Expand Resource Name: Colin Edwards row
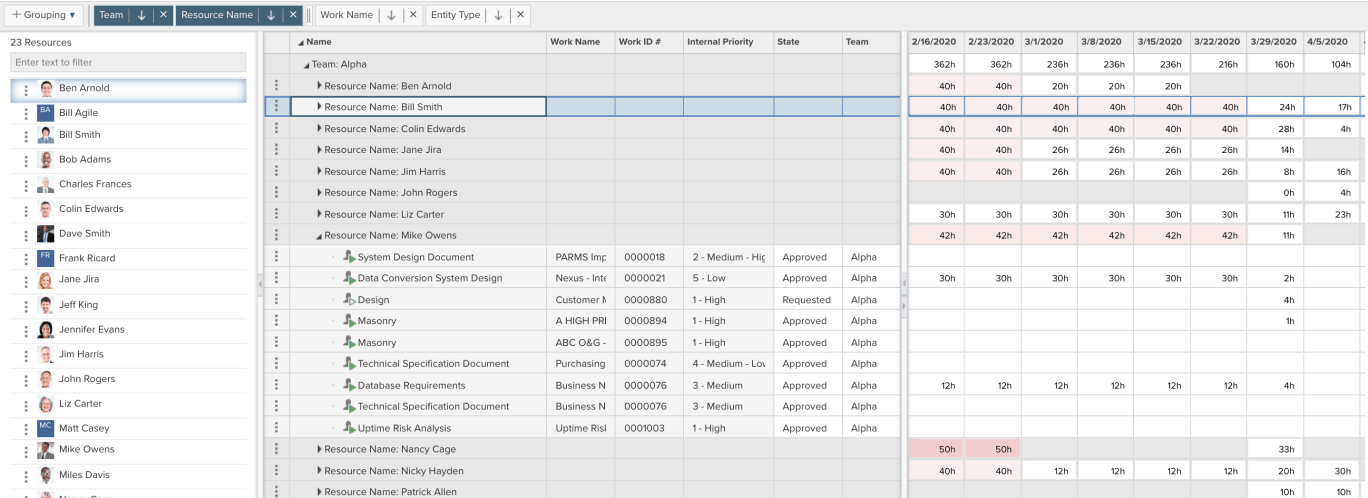The width and height of the screenshot is (1368, 498). [x=320, y=128]
